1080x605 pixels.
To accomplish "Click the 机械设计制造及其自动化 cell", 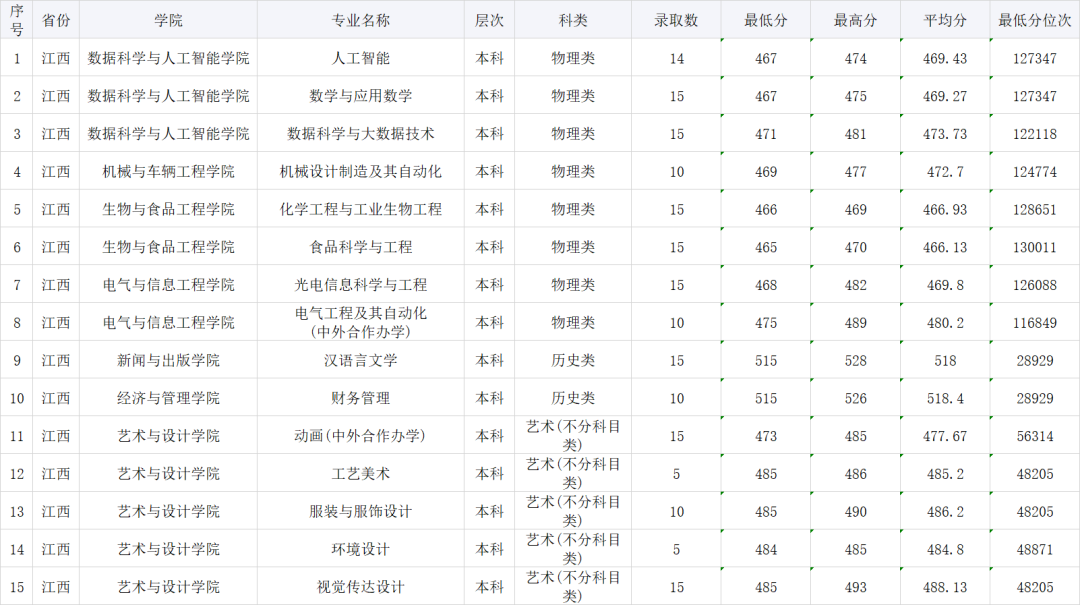I will pos(360,172).
